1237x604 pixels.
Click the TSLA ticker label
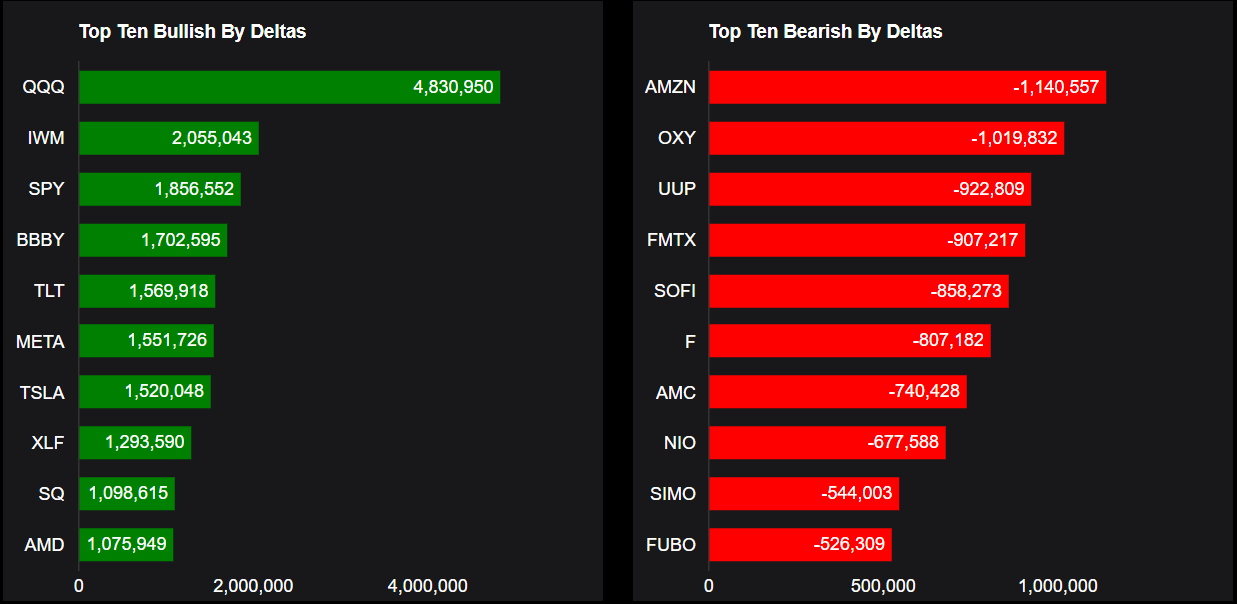[x=43, y=393]
